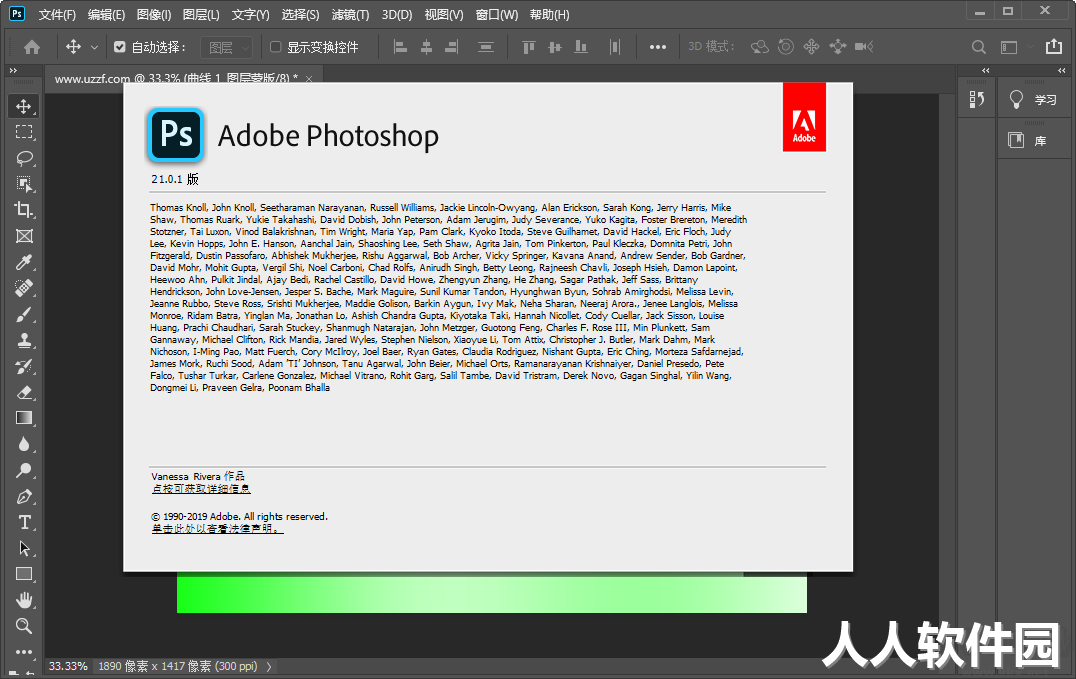Collapse the right panel dock arrows
Screen dimensions: 1076x679
(1062, 70)
